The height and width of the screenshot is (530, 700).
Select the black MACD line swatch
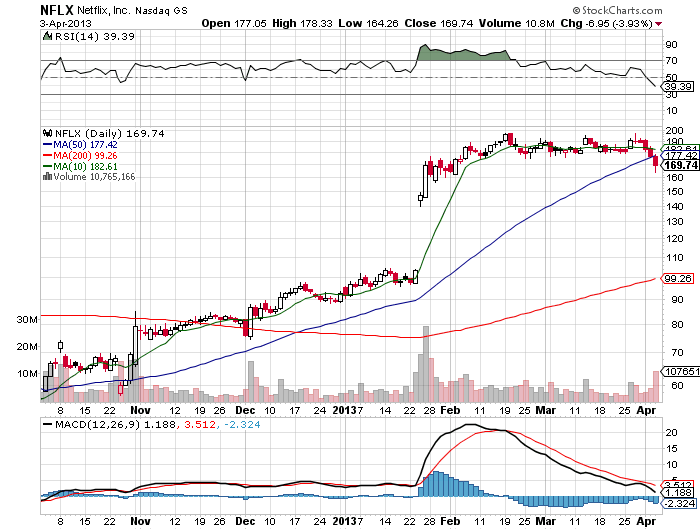[x=47, y=424]
